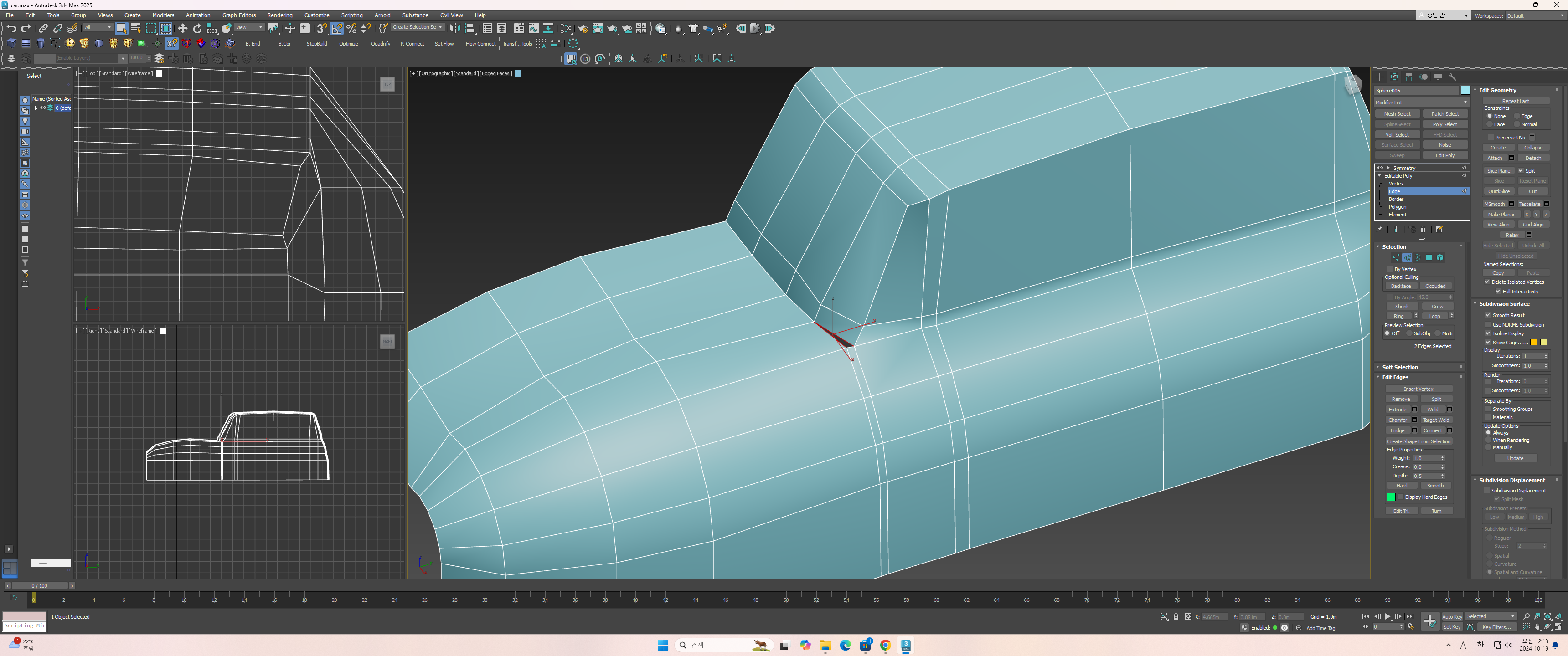1568x656 pixels.
Task: Click the Collapse button in Edit Geometry
Action: coord(1533,148)
